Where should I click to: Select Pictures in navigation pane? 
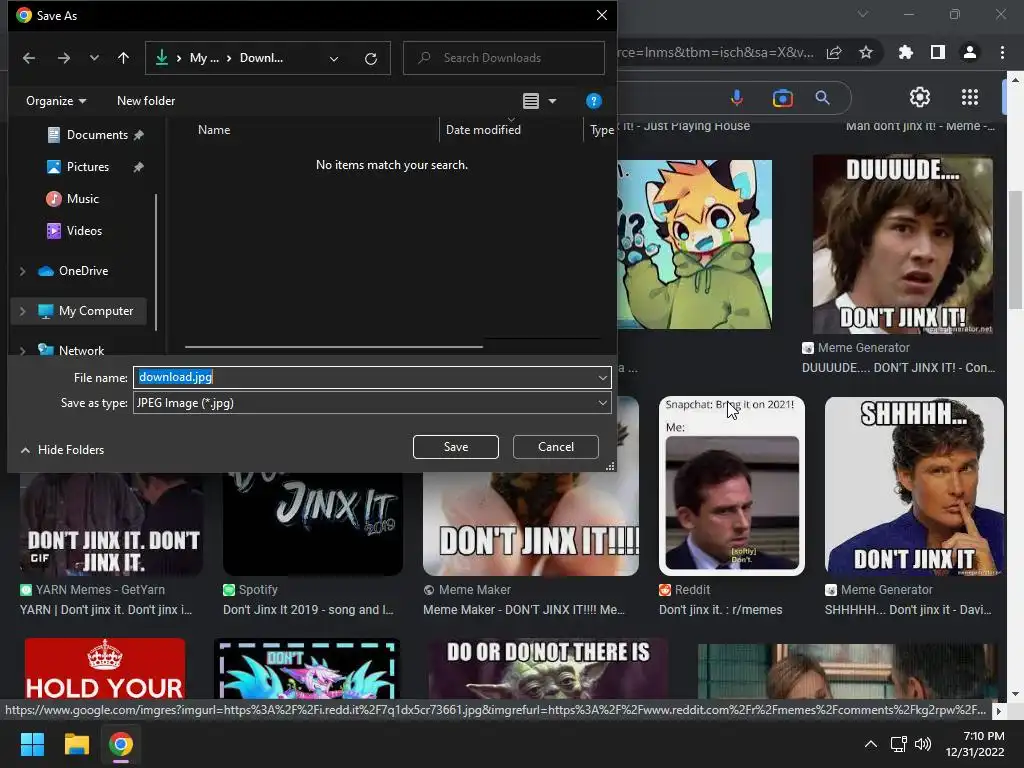click(x=88, y=167)
